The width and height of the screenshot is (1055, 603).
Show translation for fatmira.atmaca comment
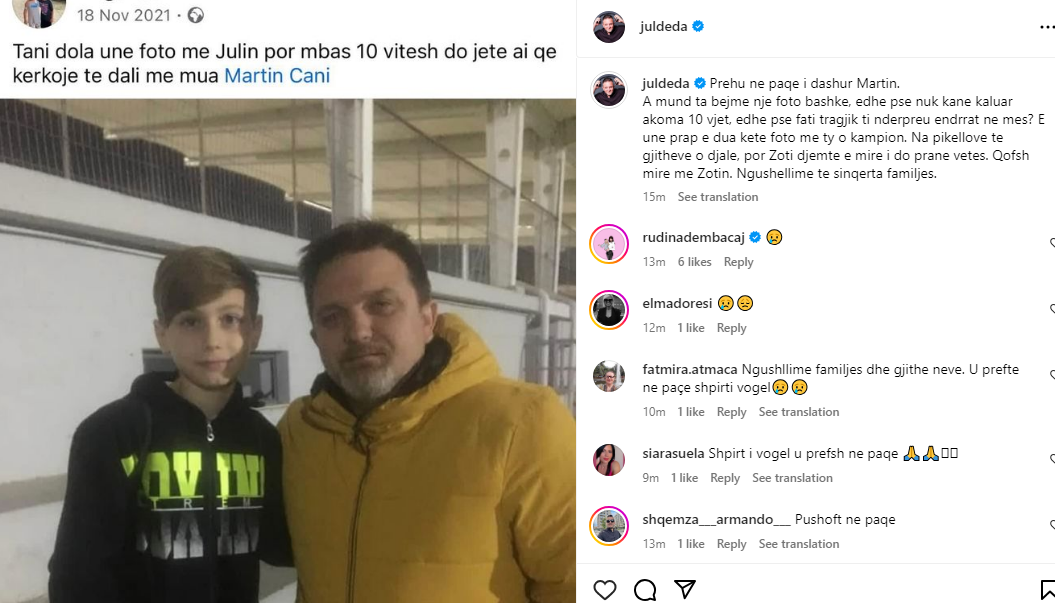click(799, 412)
